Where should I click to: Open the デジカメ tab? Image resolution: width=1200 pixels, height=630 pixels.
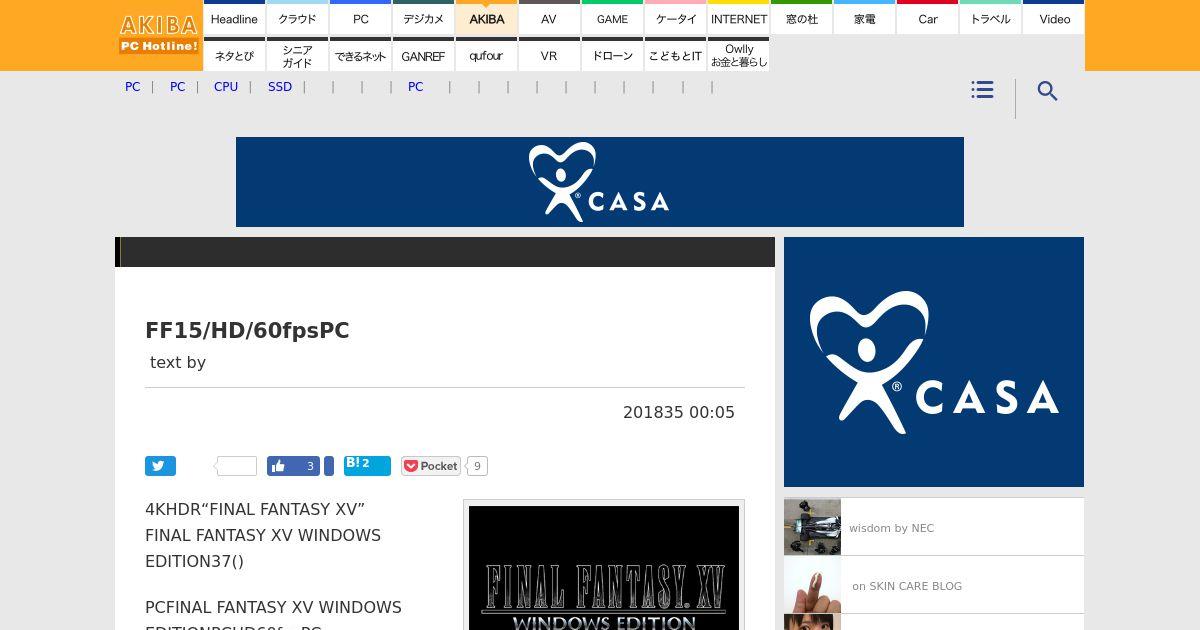423,18
